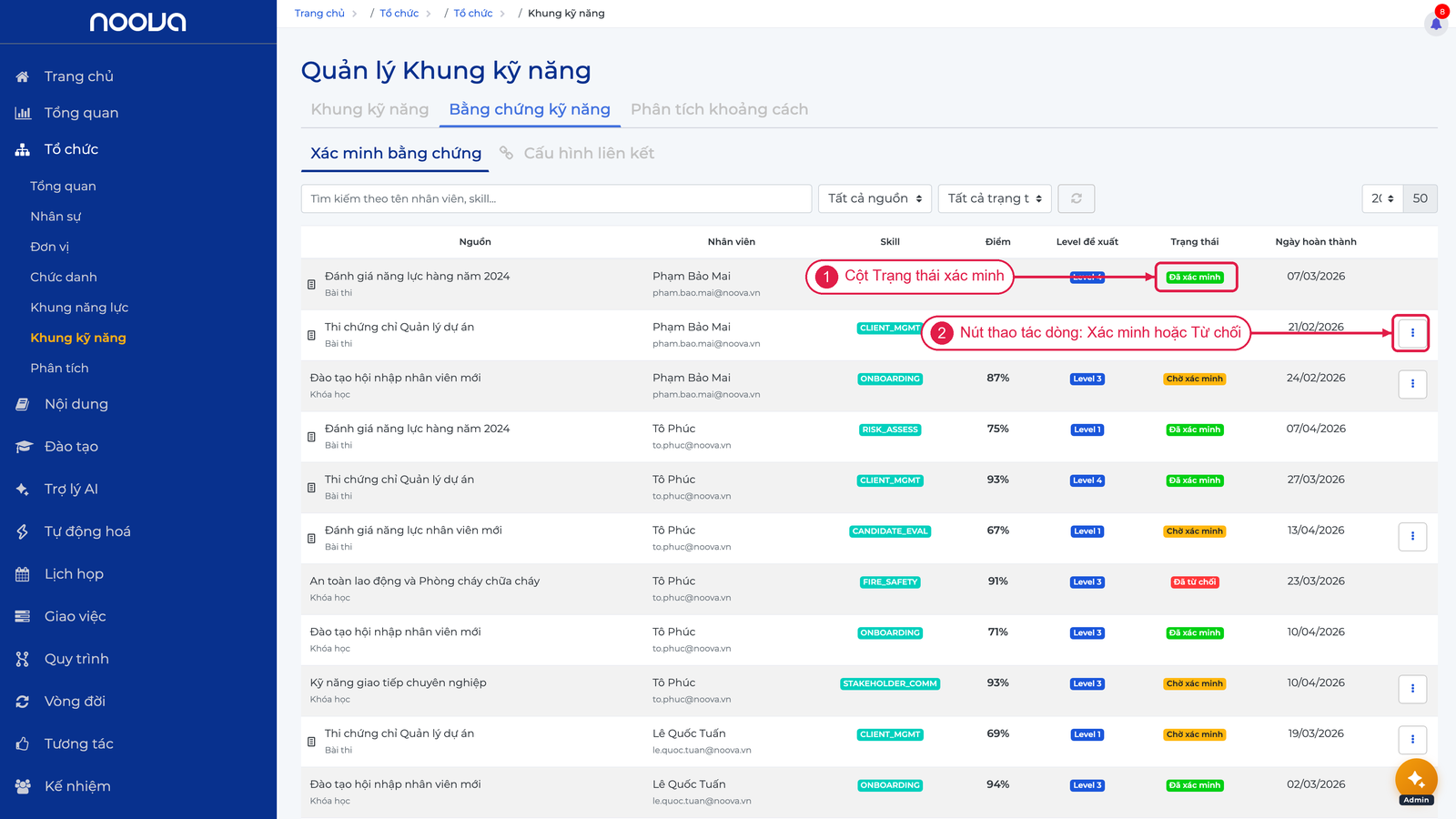This screenshot has height=819, width=1456.
Task: Click the Tương tác thumbs-up icon
Action: pos(23,743)
